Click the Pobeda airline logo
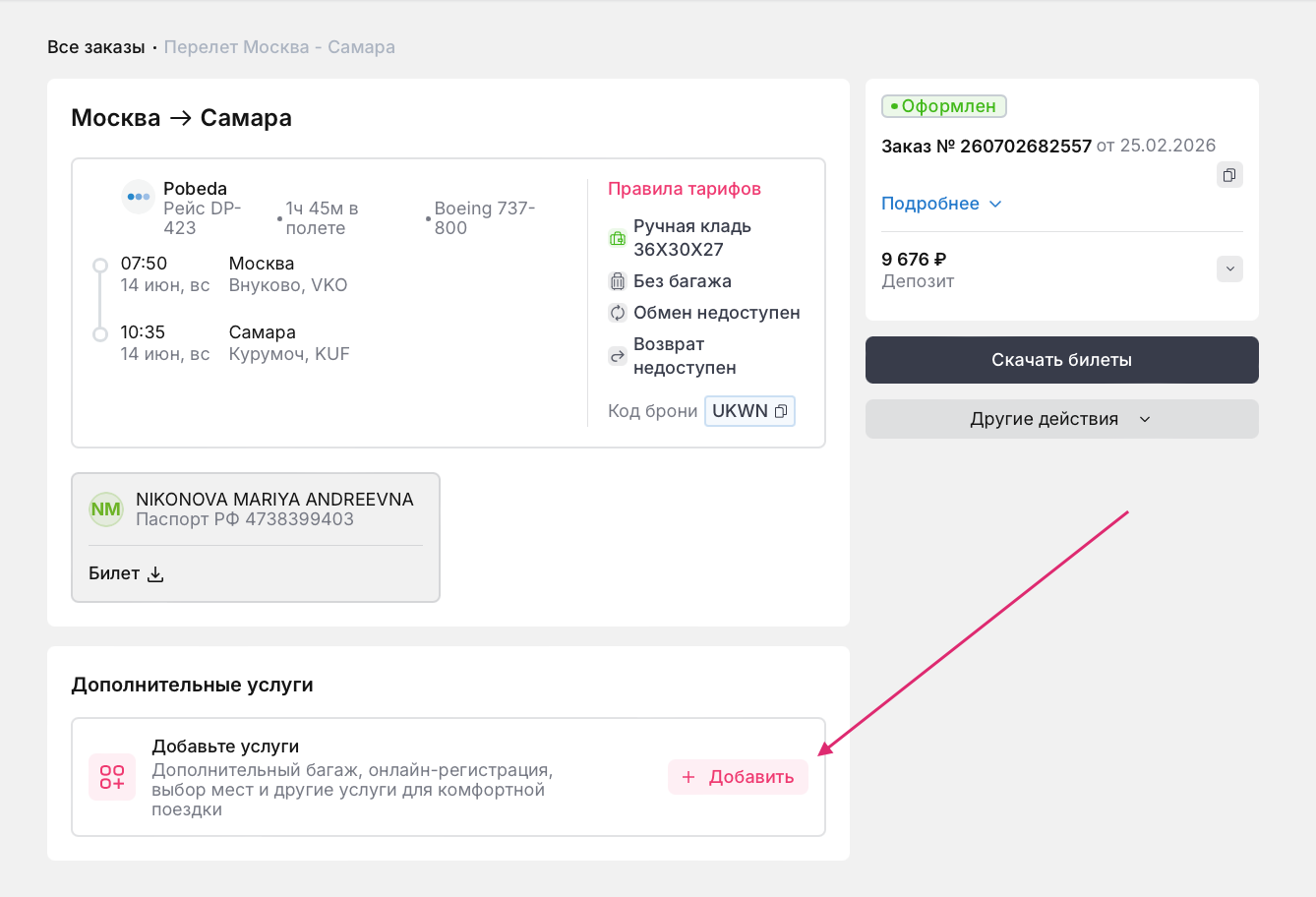 139,197
